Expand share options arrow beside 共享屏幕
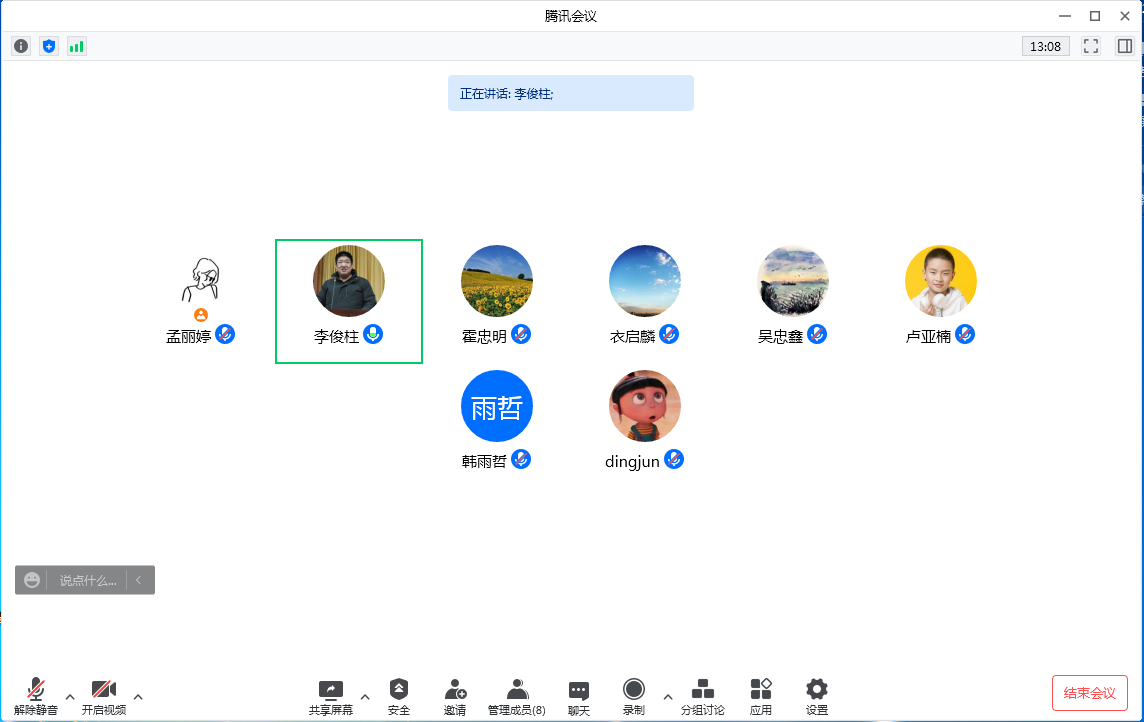Image resolution: width=1144 pixels, height=722 pixels. [x=365, y=696]
